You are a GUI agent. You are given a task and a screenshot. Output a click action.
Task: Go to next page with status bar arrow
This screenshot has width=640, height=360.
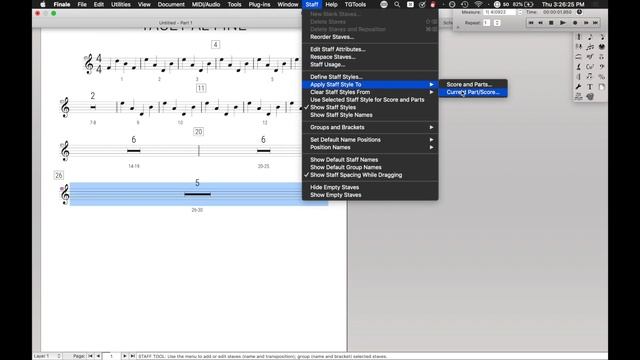pyautogui.click(x=124, y=356)
